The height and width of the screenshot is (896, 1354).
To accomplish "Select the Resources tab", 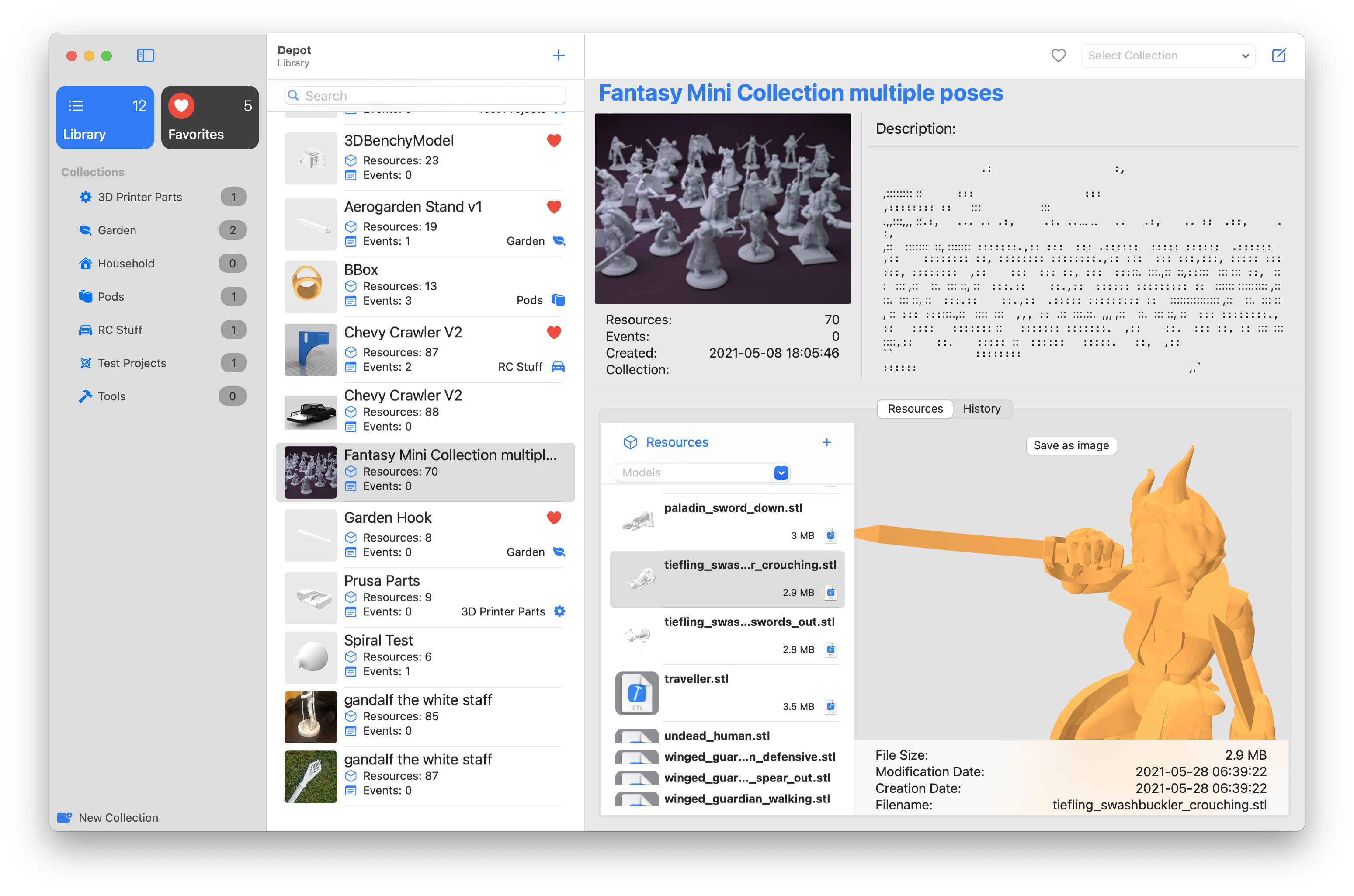I will point(915,409).
